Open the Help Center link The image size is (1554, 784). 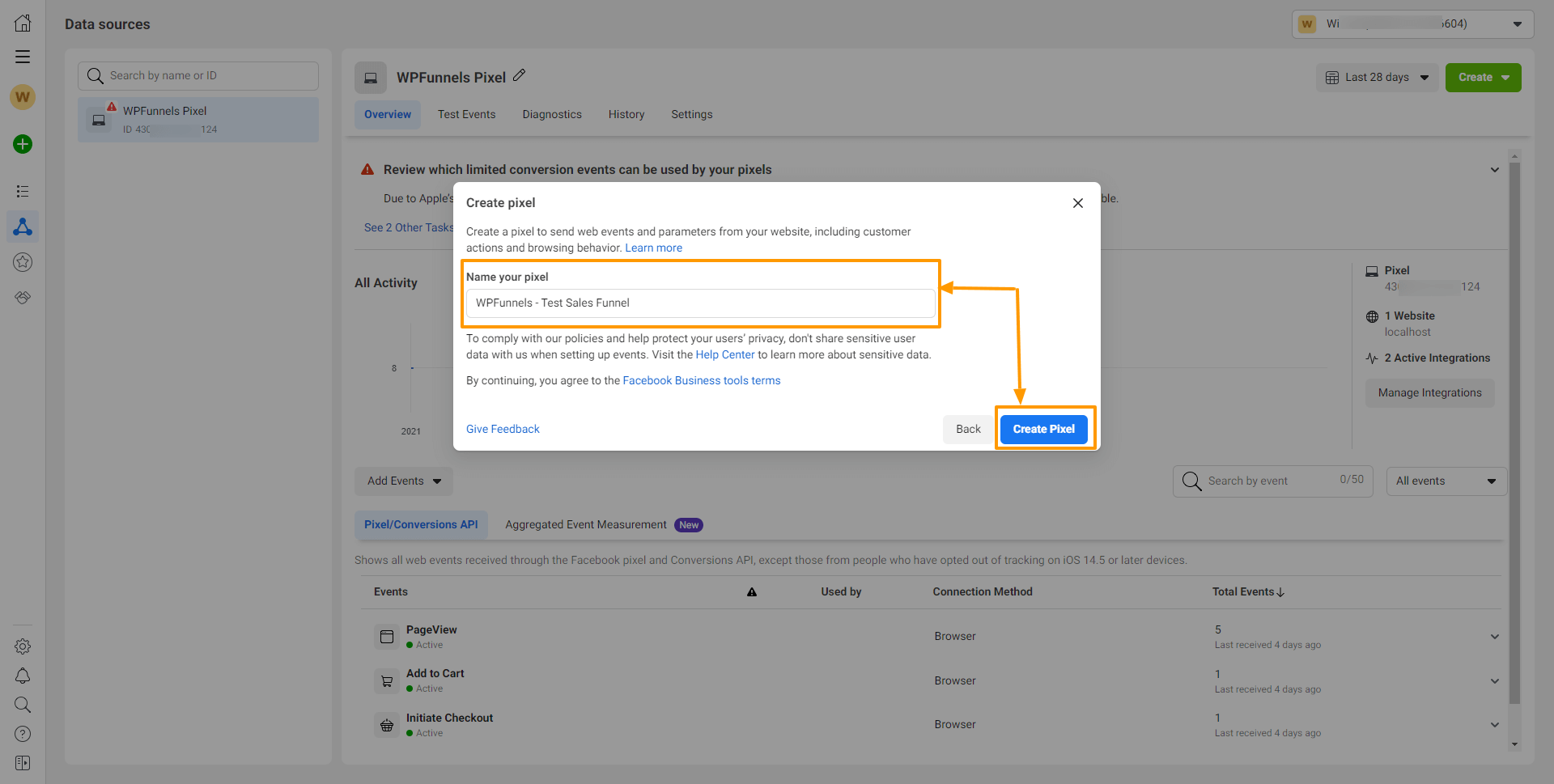[725, 355]
